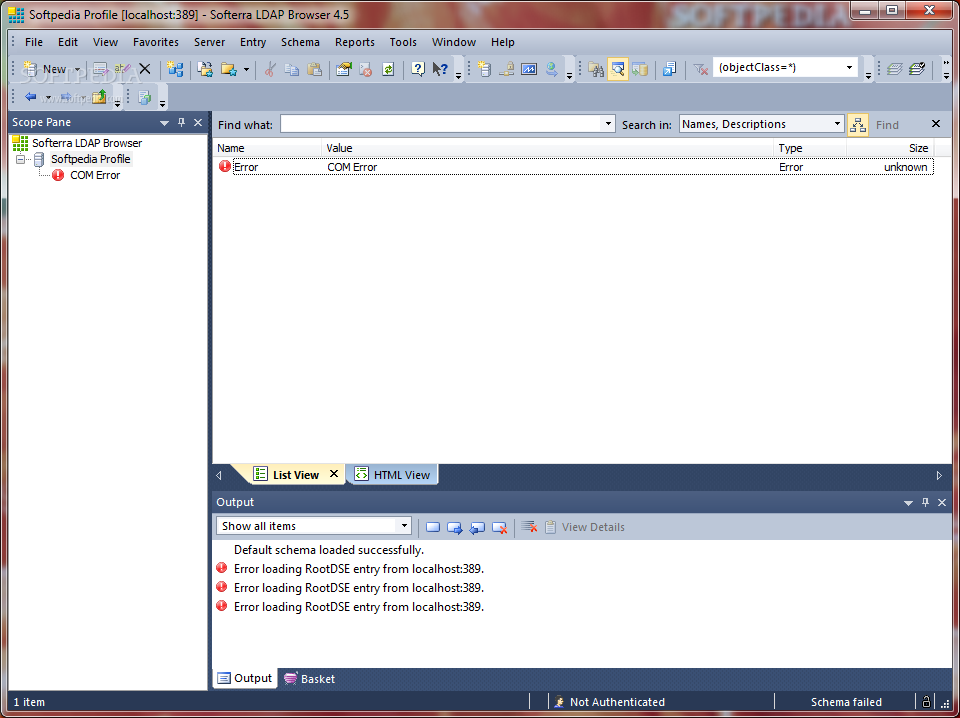Click the What's This arrow help icon

tap(440, 69)
